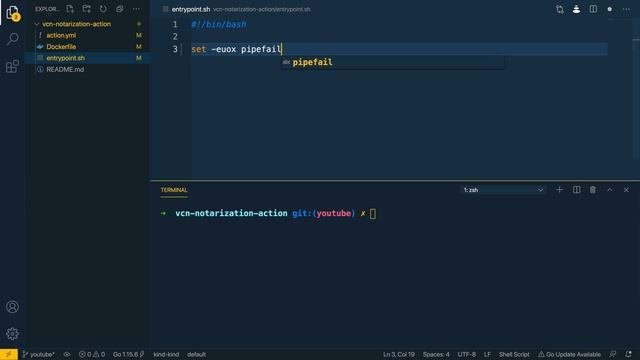
Task: Change encoding via UTF-8 status item
Action: tap(467, 354)
